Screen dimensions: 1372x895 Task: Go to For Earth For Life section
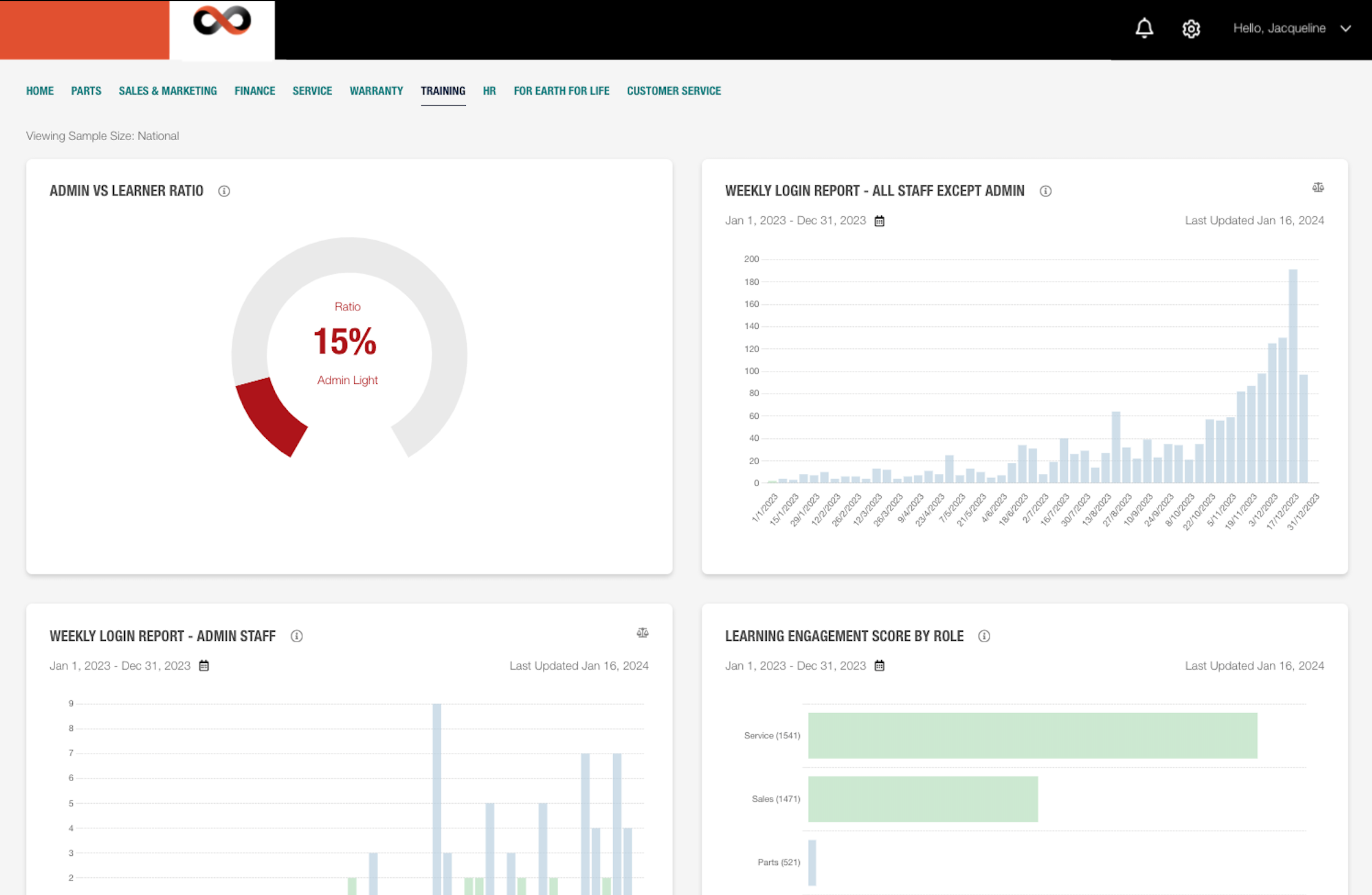[561, 91]
